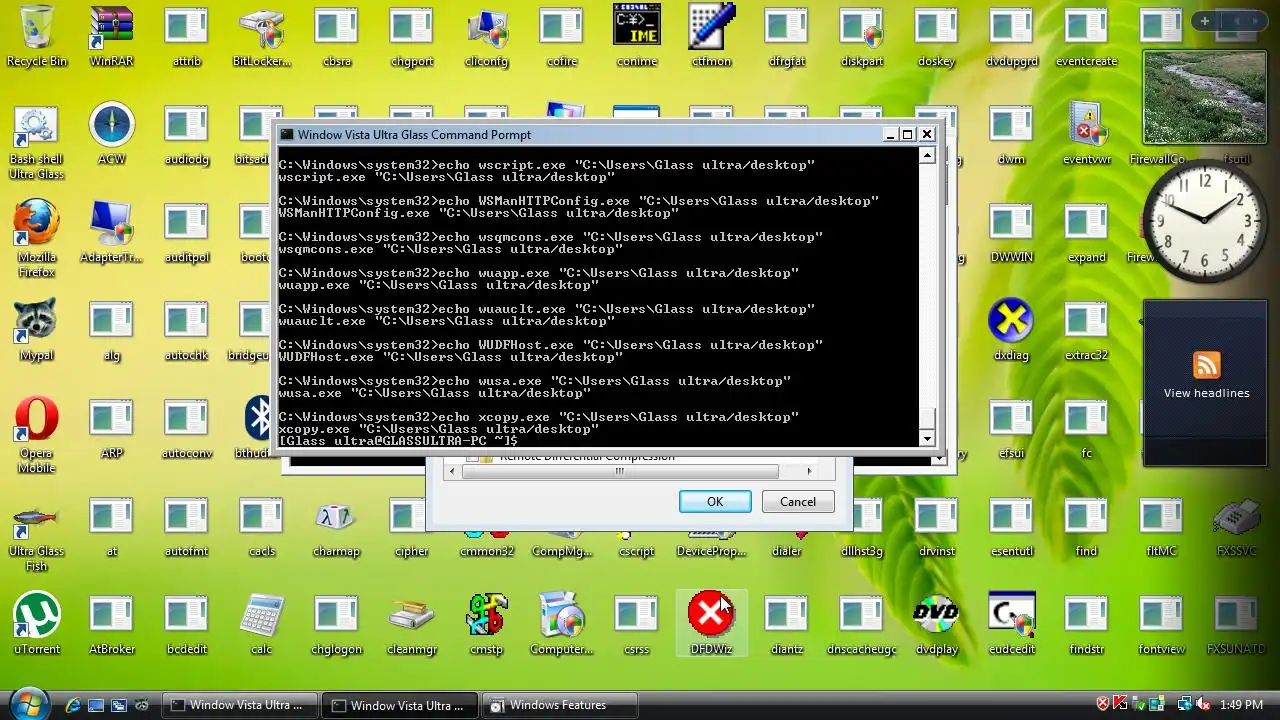The height and width of the screenshot is (720, 1280).
Task: Click the command prompt window title icon
Action: tap(287, 135)
